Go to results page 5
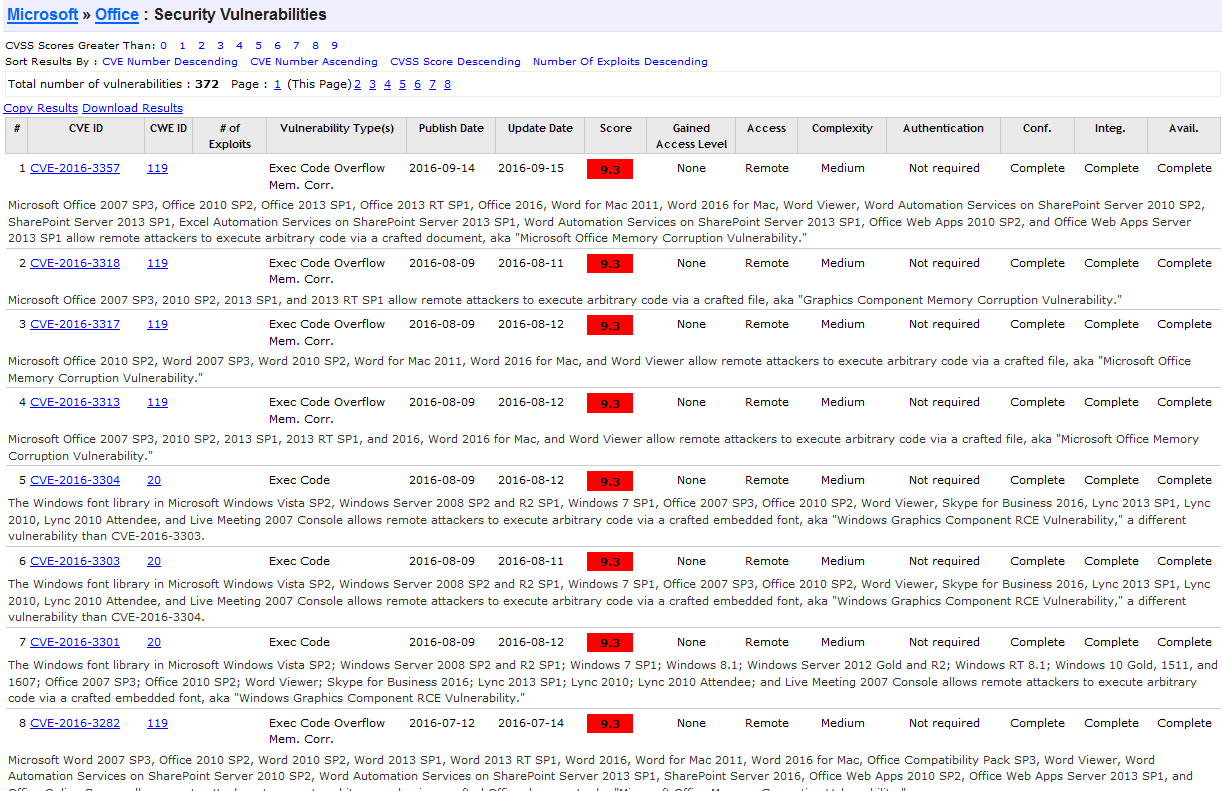 [x=403, y=85]
